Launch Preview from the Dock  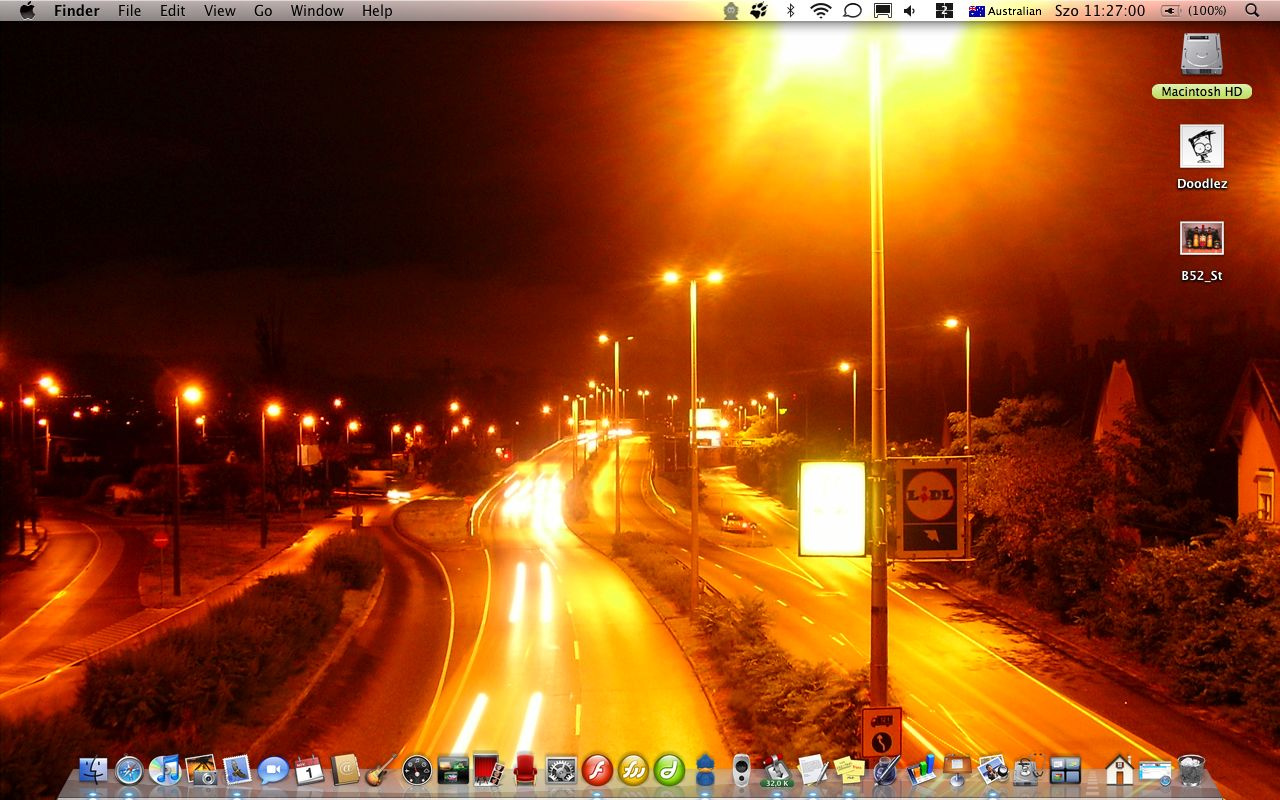[x=993, y=769]
